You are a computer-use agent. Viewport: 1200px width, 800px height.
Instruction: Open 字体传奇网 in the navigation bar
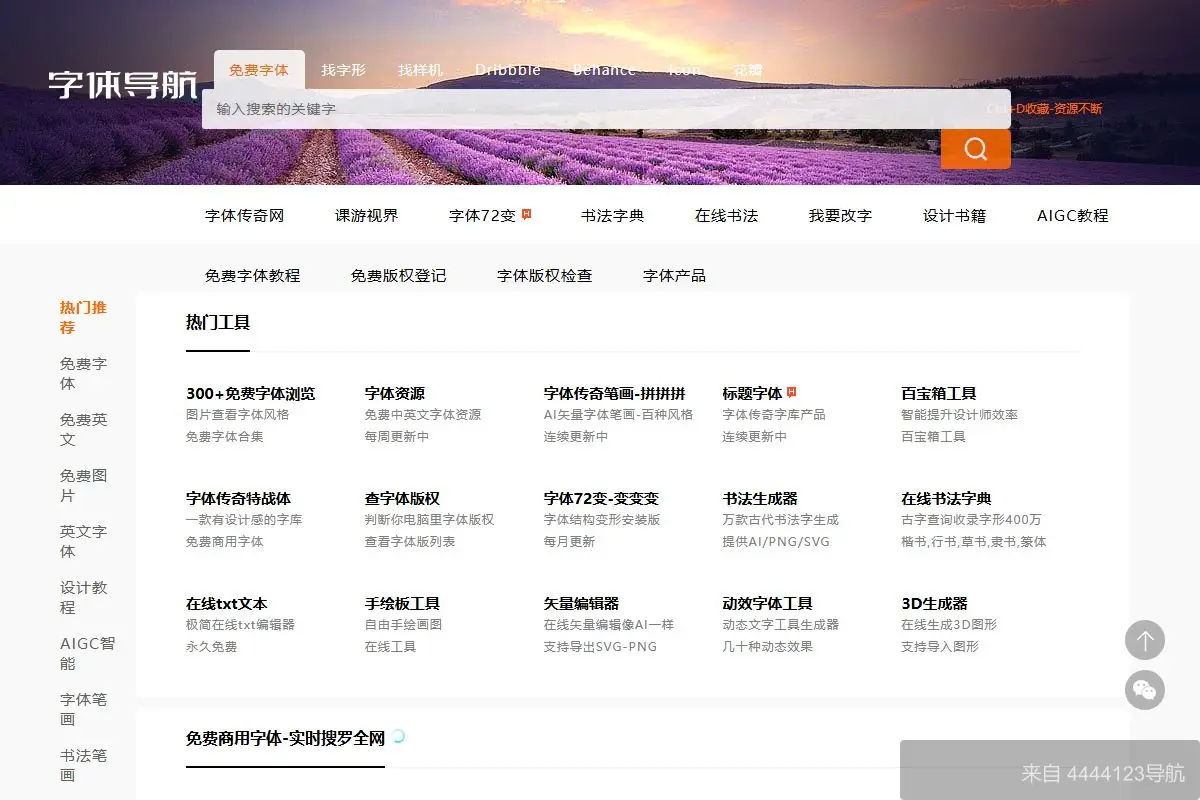click(x=243, y=215)
